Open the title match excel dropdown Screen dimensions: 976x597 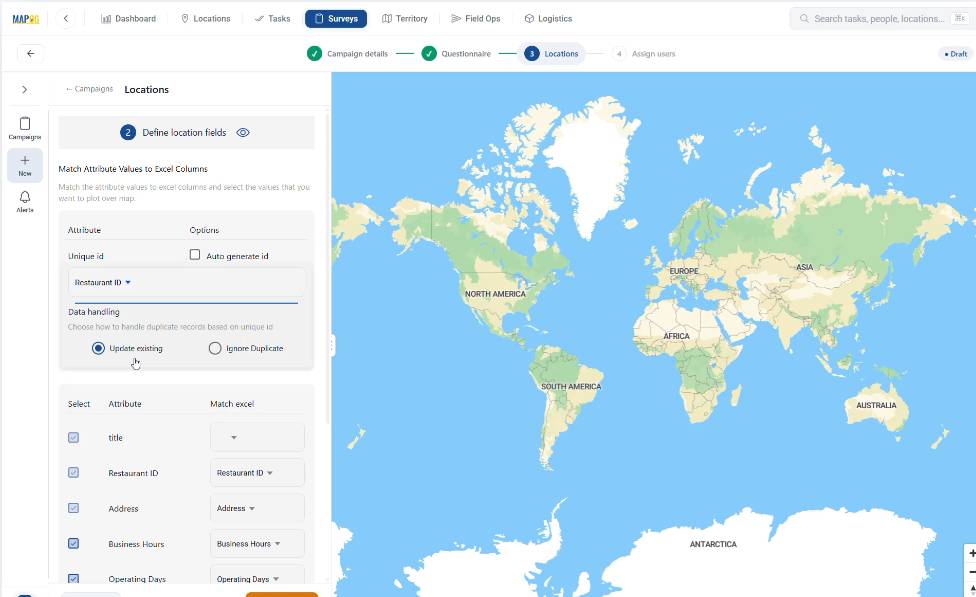[x=257, y=437]
